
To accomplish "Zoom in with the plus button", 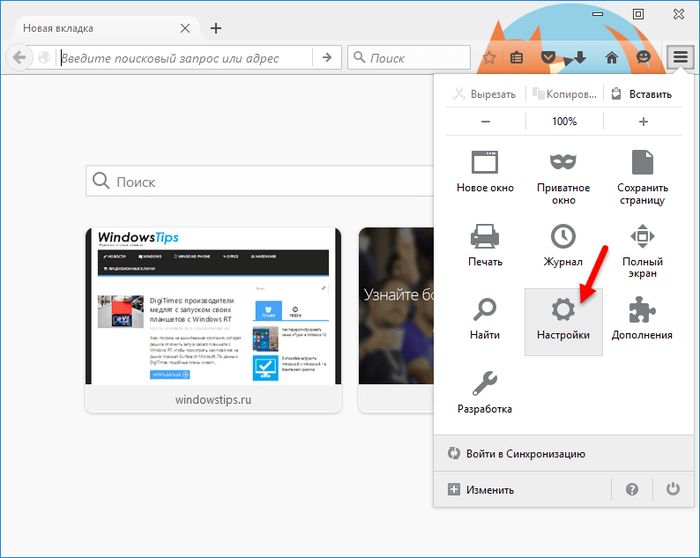I will pos(643,121).
